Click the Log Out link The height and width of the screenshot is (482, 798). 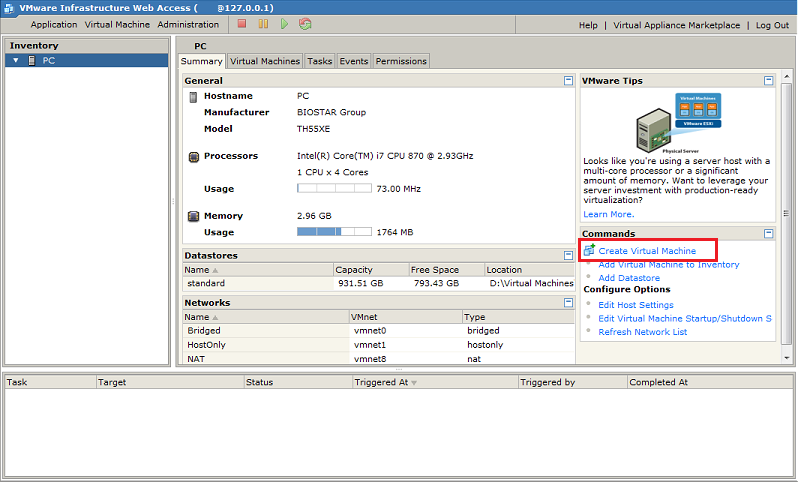click(x=771, y=25)
